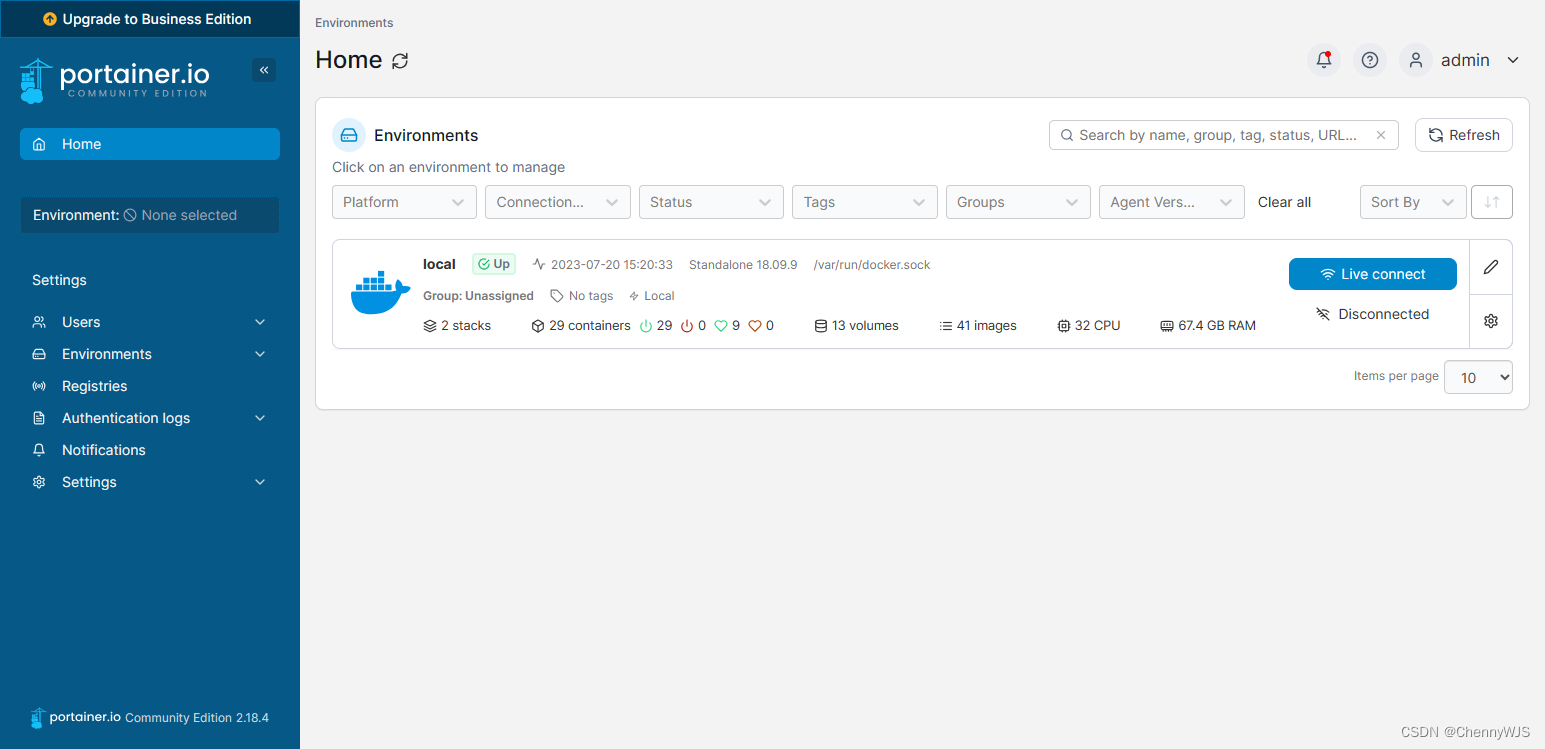The width and height of the screenshot is (1545, 749).
Task: Clear search with the X icon
Action: pyautogui.click(x=1381, y=135)
